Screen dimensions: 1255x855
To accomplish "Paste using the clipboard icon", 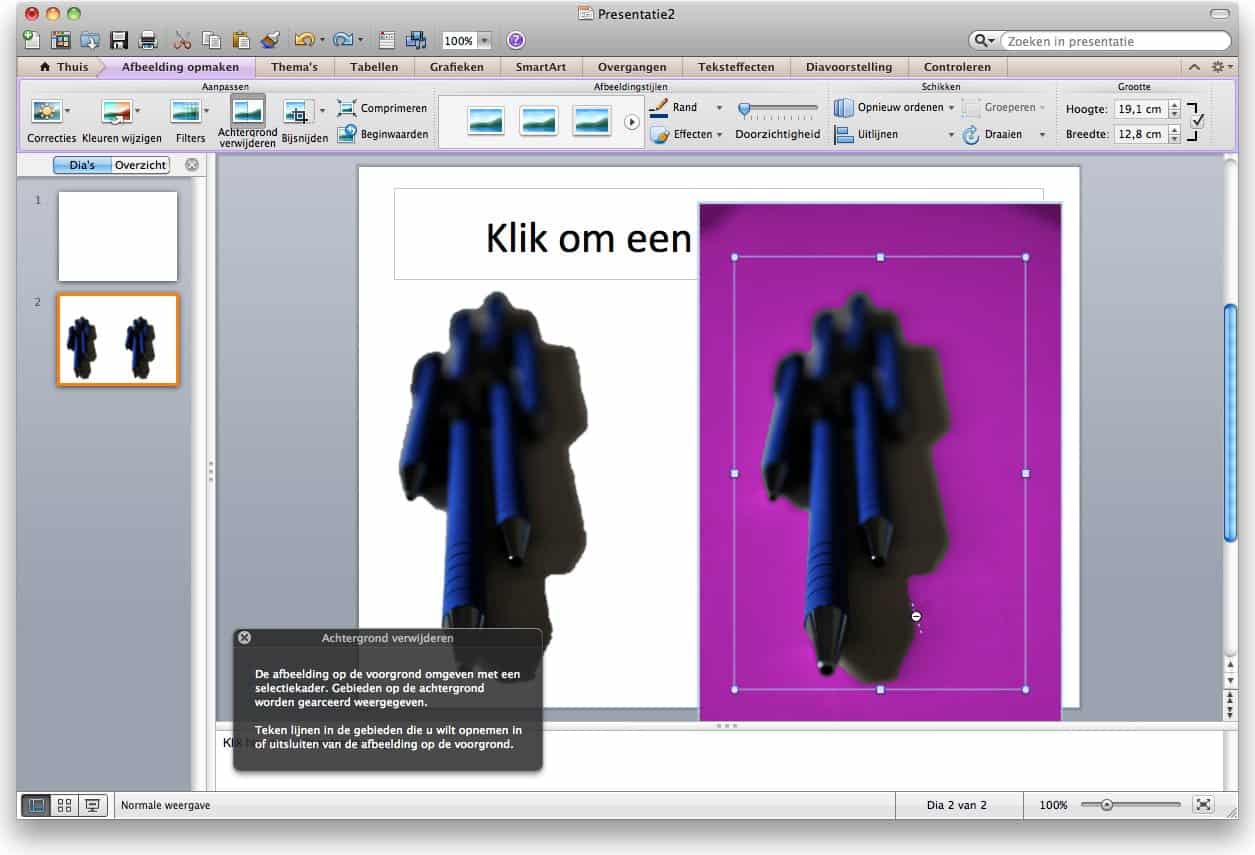I will tap(241, 40).
